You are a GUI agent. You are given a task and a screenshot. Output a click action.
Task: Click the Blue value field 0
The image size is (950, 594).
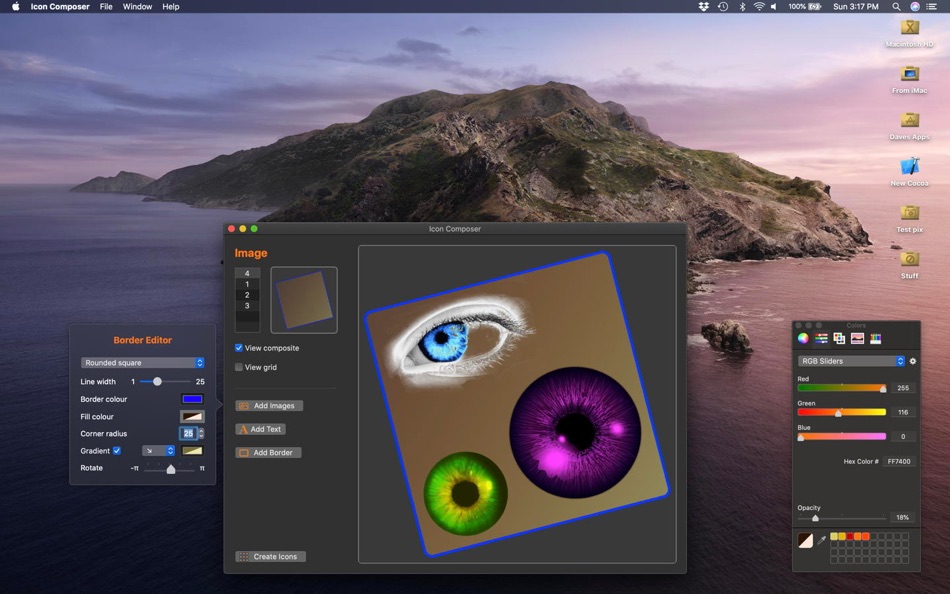[x=903, y=436]
